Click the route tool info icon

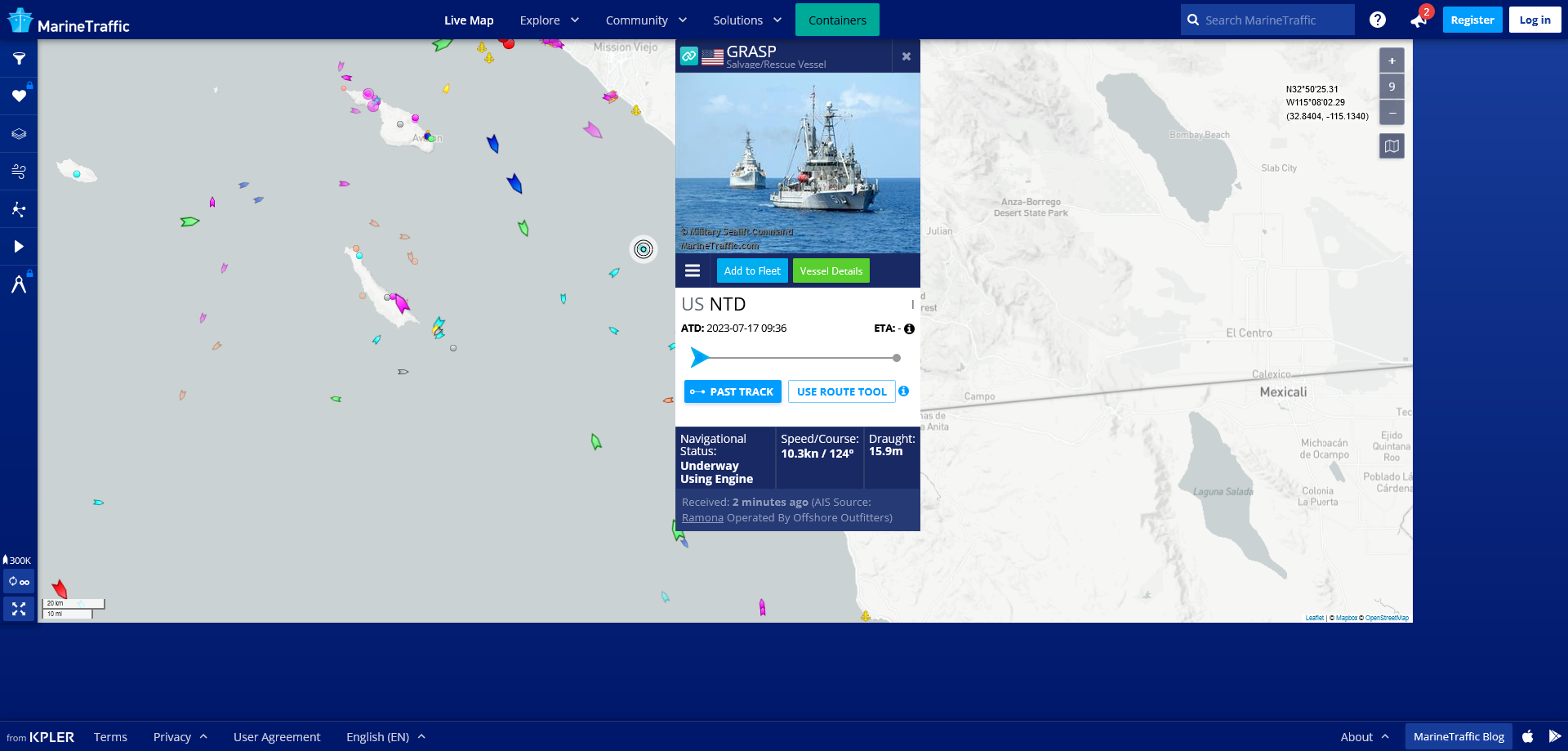coord(903,391)
